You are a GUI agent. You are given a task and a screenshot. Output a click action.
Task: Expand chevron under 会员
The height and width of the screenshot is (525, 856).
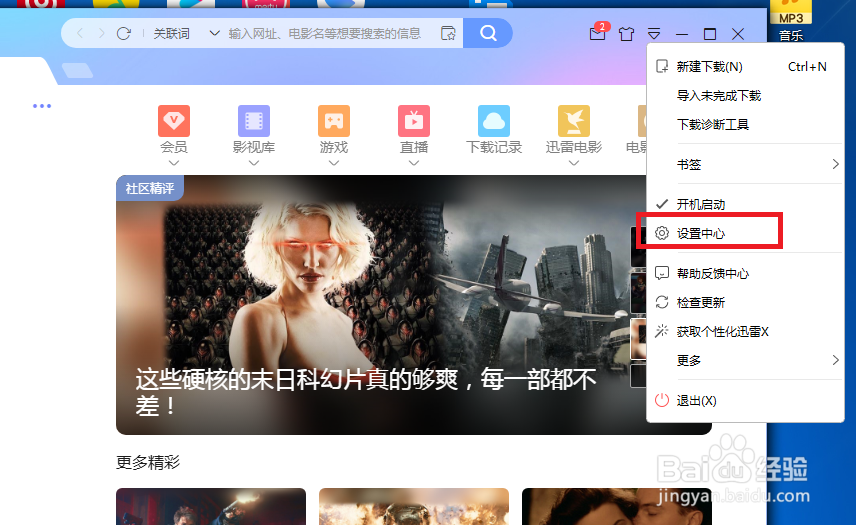pos(174,163)
